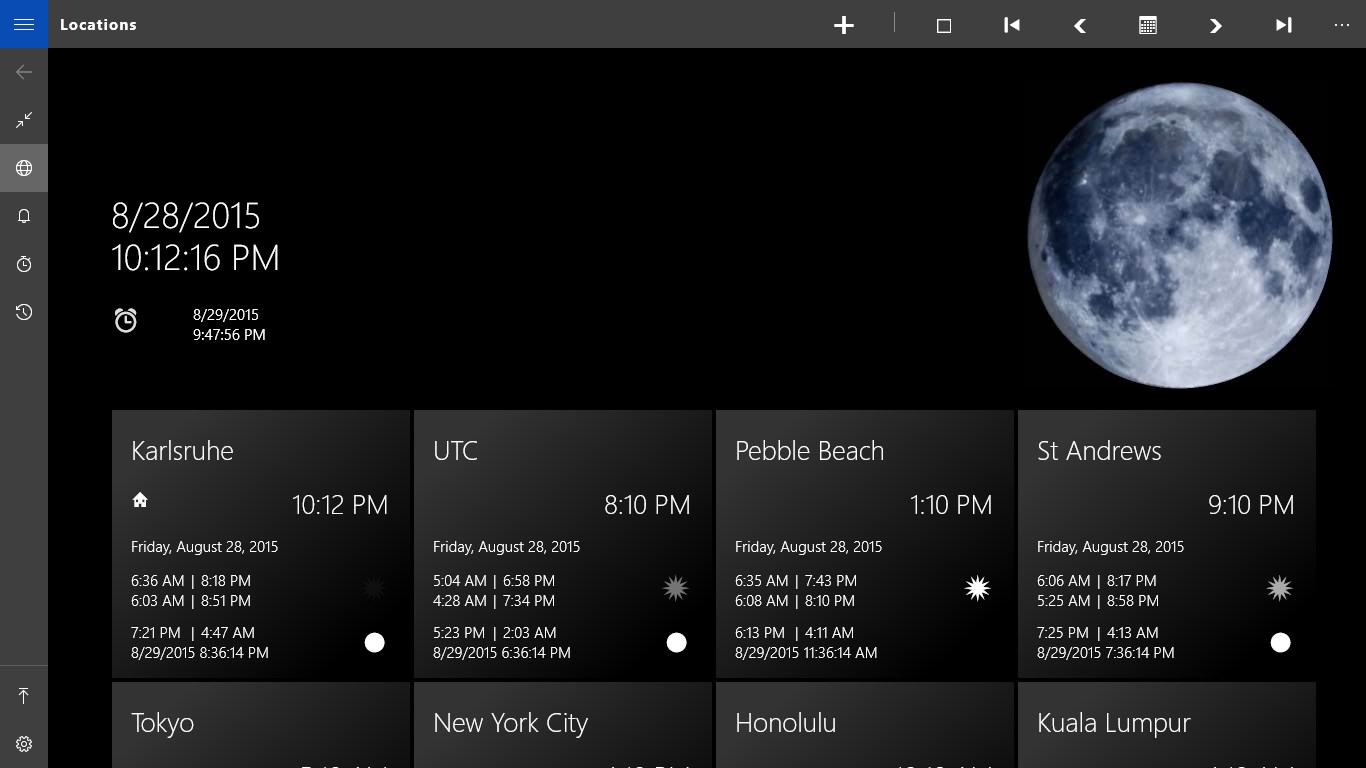The height and width of the screenshot is (768, 1366).
Task: Open the alarms bell page
Action: [24, 216]
